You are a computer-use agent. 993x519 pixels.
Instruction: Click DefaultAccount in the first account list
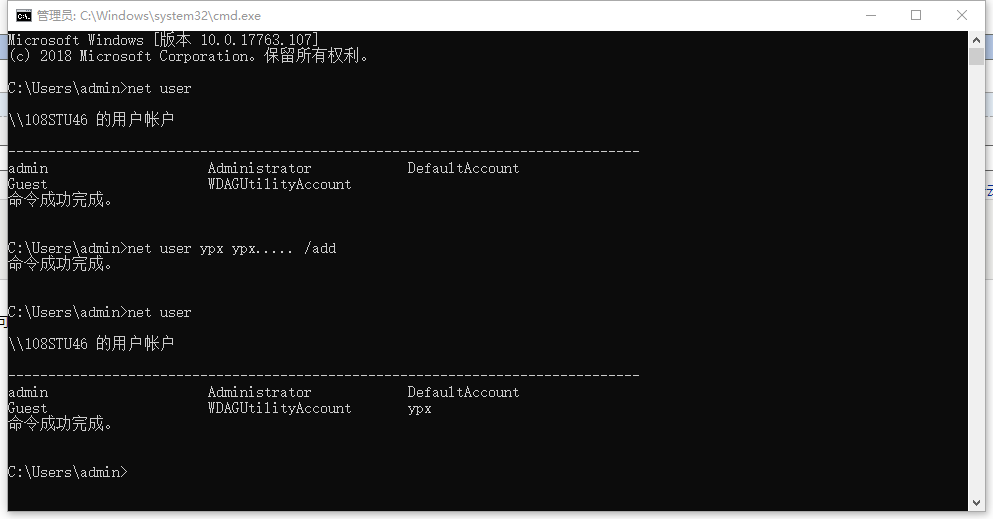click(463, 168)
